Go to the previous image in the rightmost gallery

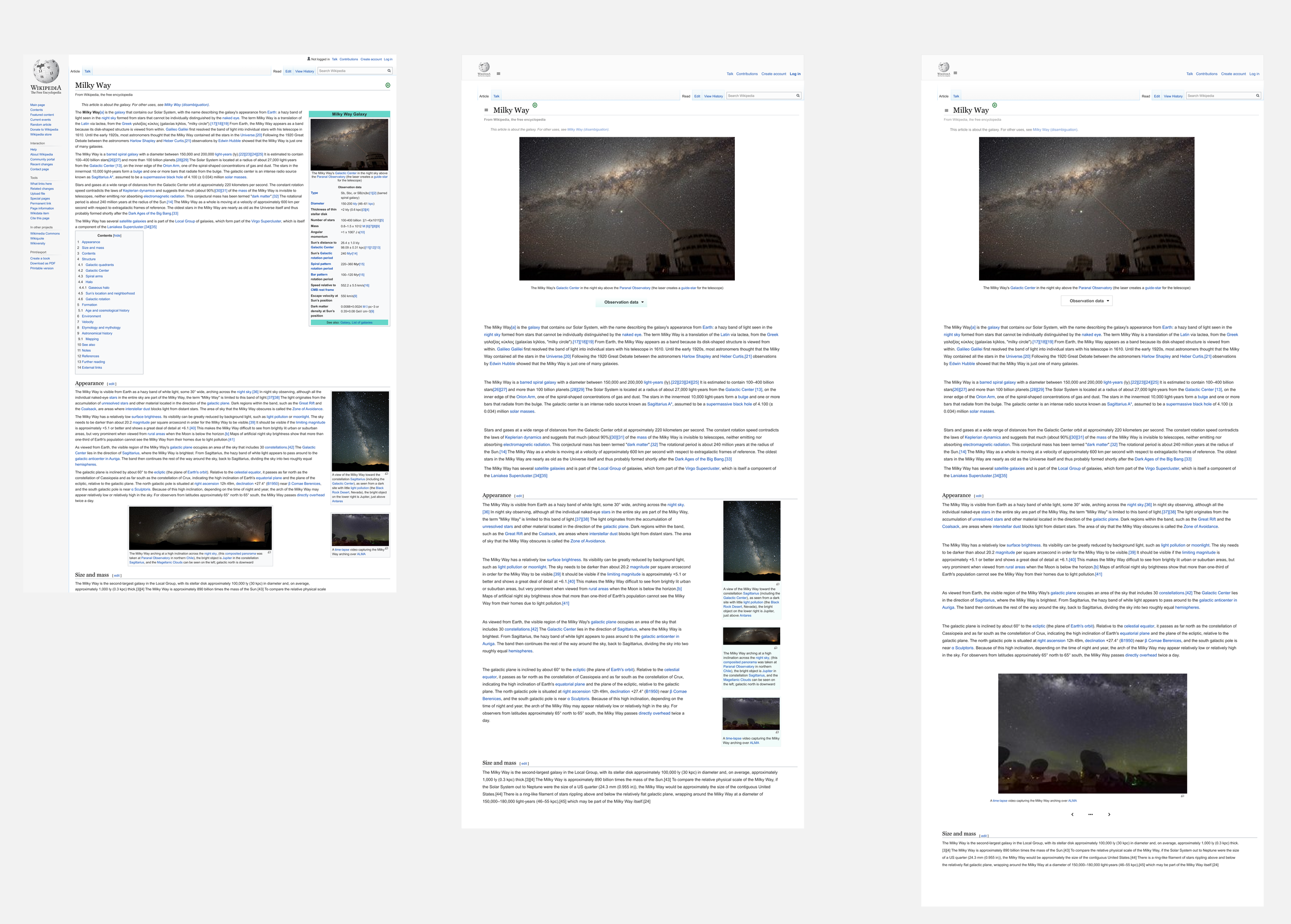point(1073,814)
